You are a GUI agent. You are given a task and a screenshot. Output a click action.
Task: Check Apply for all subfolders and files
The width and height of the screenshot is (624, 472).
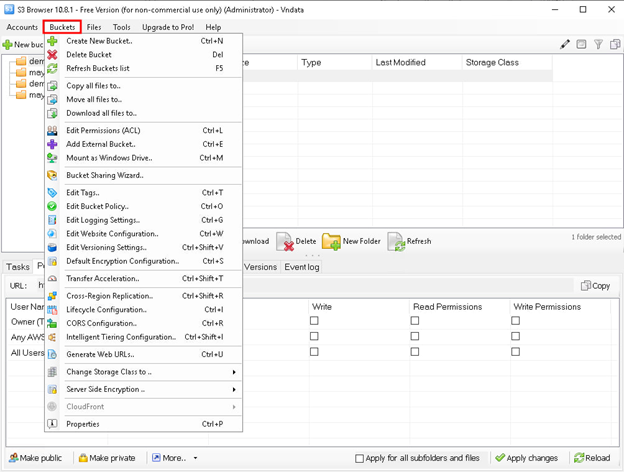point(360,458)
